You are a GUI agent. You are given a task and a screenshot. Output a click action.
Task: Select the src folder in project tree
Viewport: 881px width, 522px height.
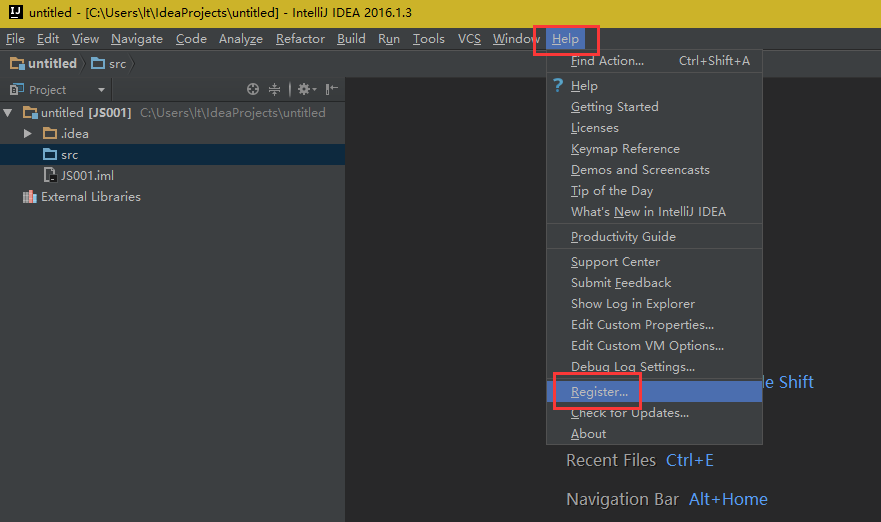pos(172,155)
